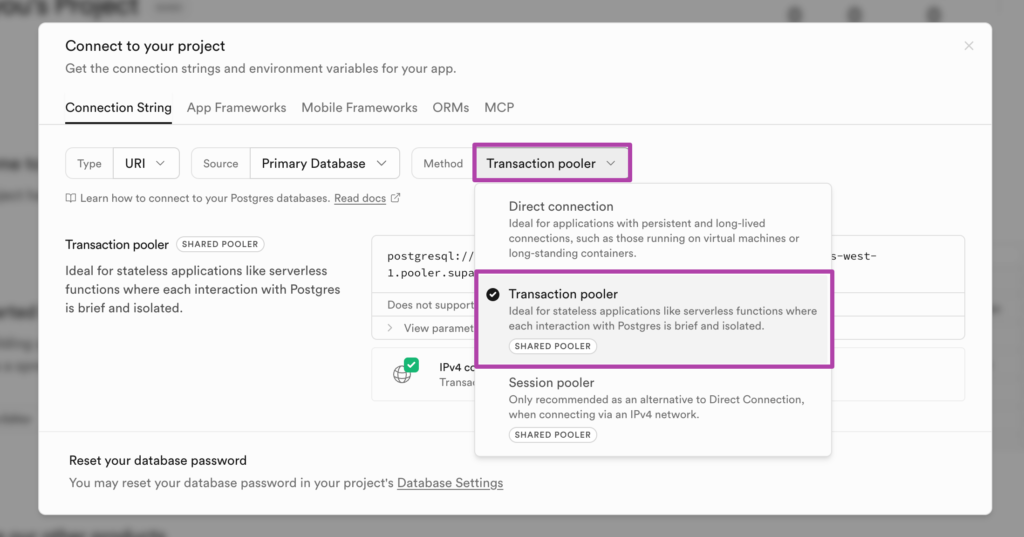Open the Type URI dropdown
Image resolution: width=1024 pixels, height=537 pixels.
146,163
